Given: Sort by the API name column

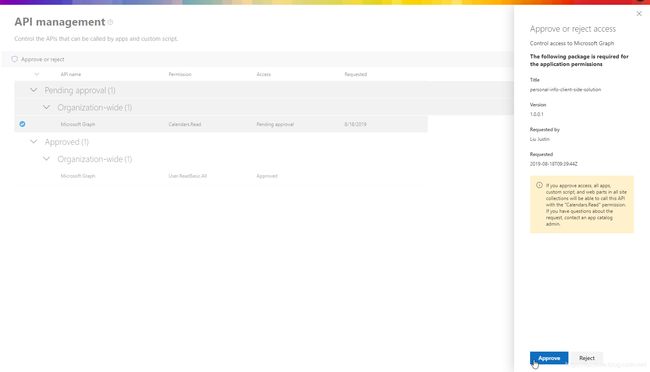Looking at the screenshot, I should coord(71,74).
